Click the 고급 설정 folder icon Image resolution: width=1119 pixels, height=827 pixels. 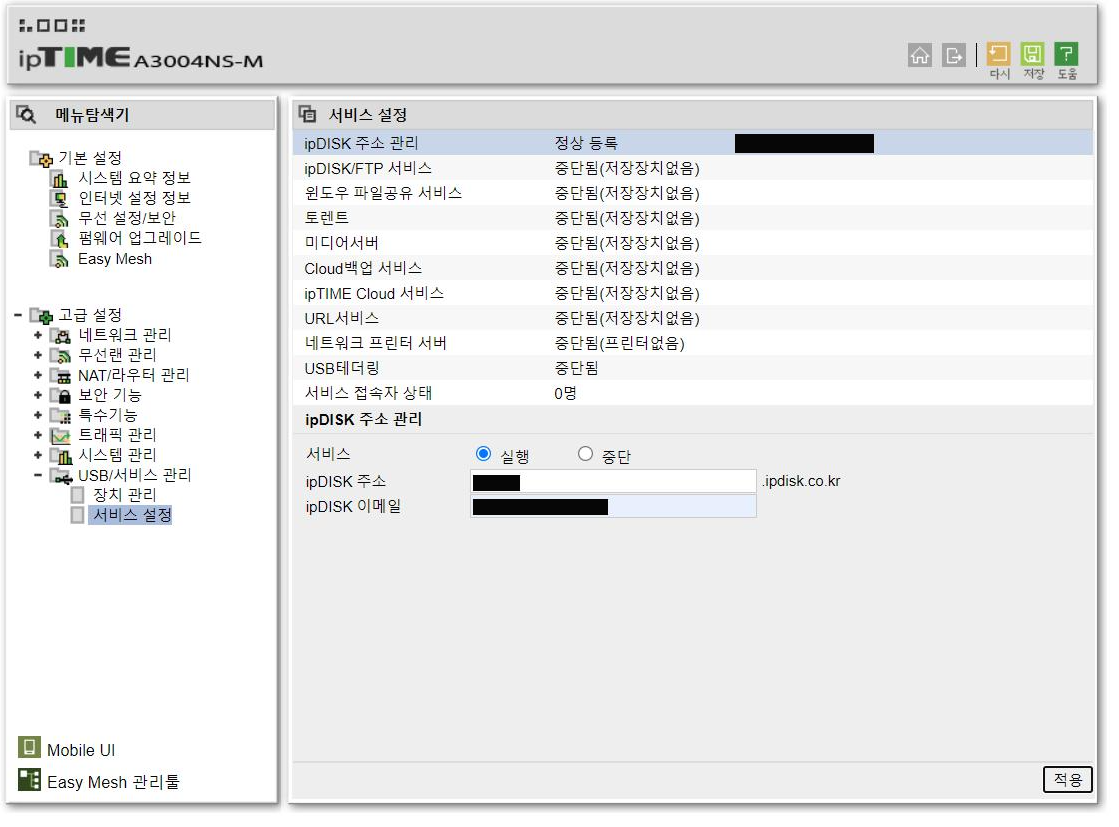tap(41, 315)
